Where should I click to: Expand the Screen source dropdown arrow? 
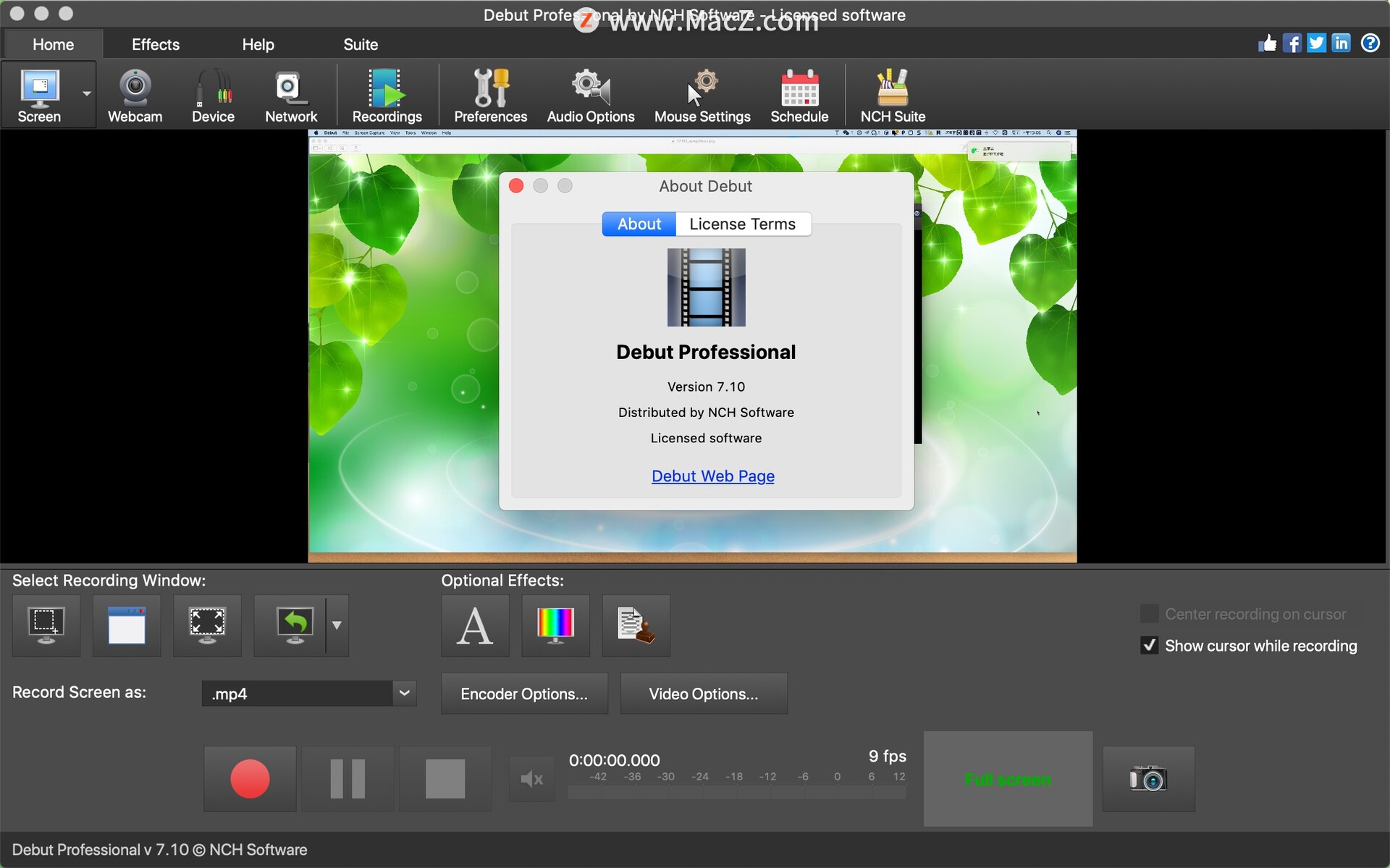click(87, 94)
